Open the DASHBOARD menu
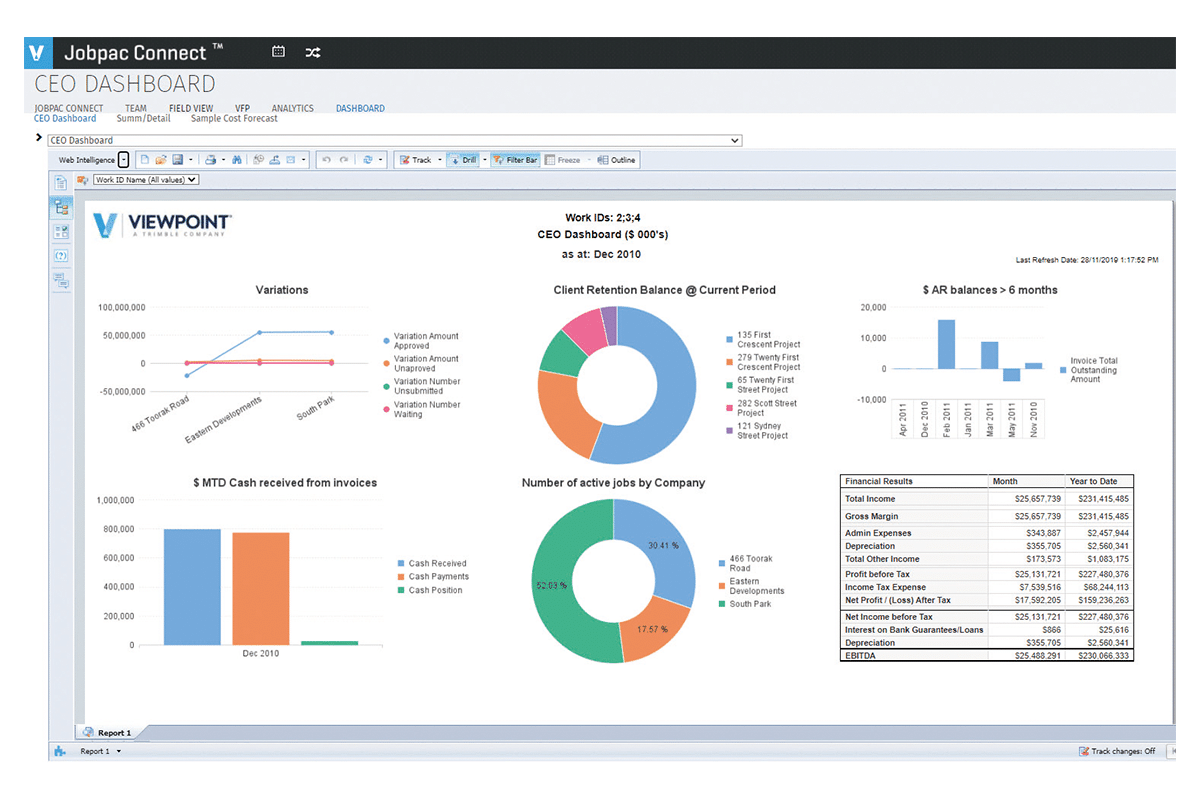 coord(360,108)
